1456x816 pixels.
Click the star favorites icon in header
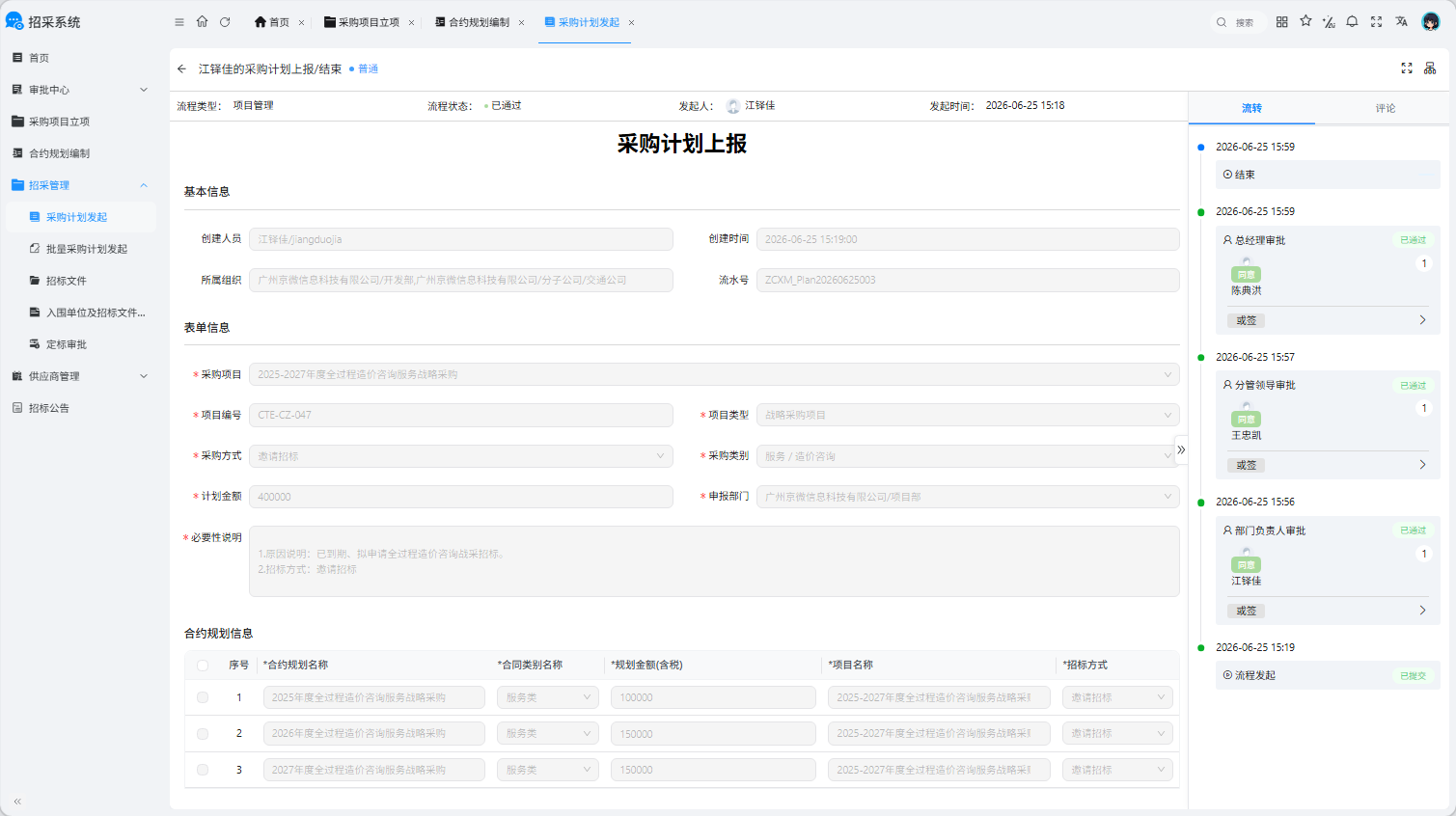1305,21
